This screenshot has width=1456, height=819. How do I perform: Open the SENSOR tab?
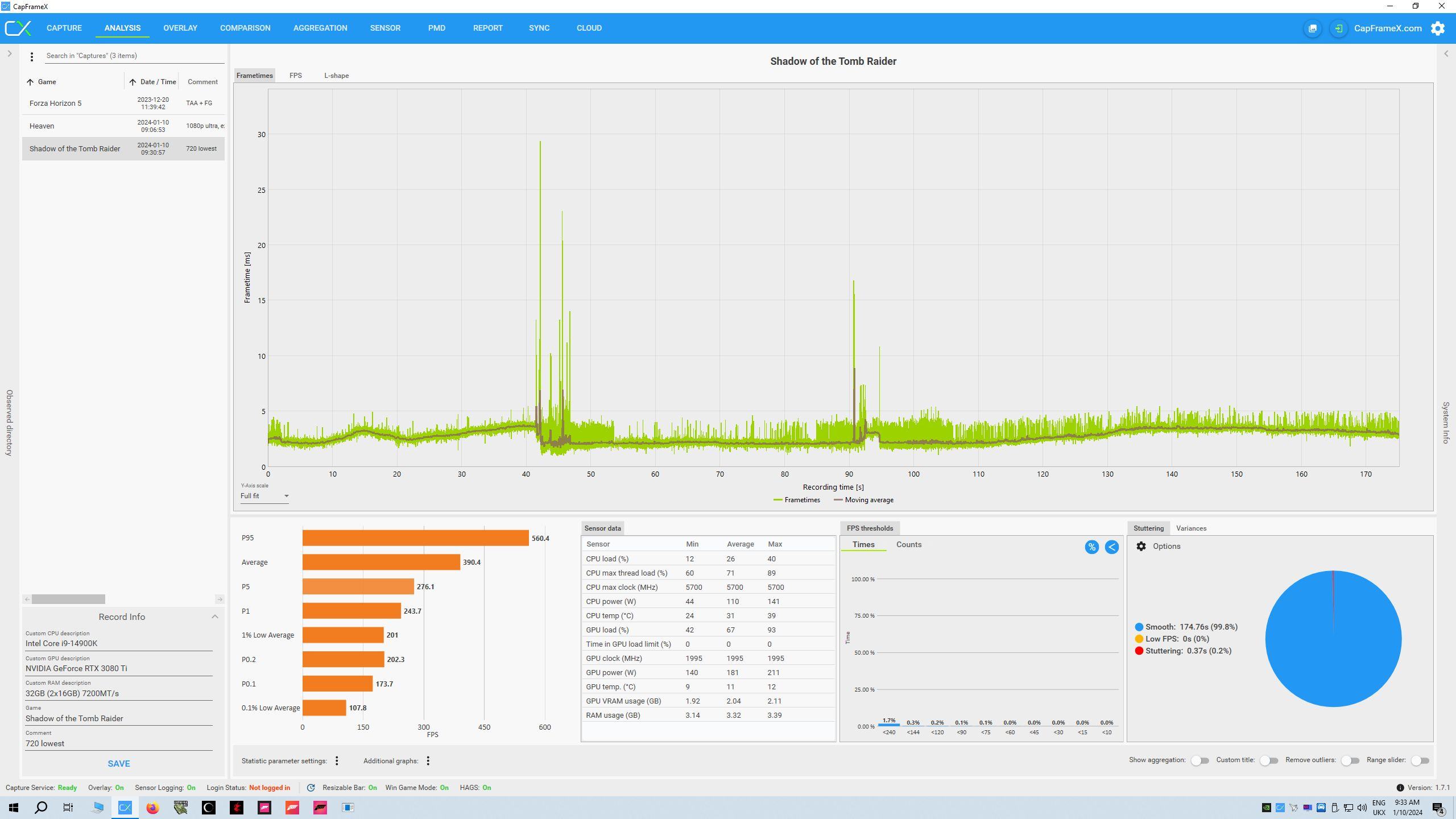[385, 28]
